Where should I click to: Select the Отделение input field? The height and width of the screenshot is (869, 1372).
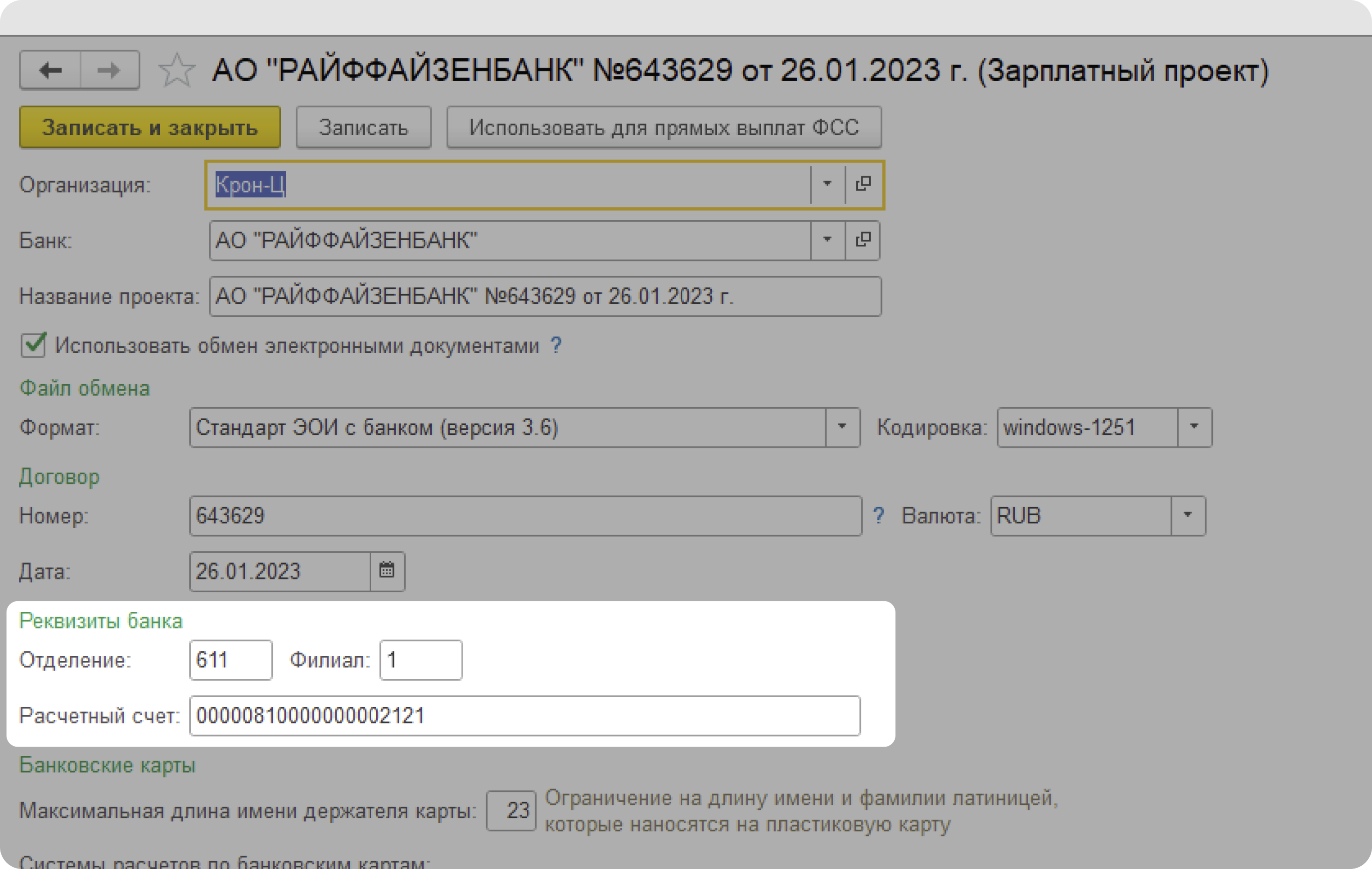click(230, 660)
